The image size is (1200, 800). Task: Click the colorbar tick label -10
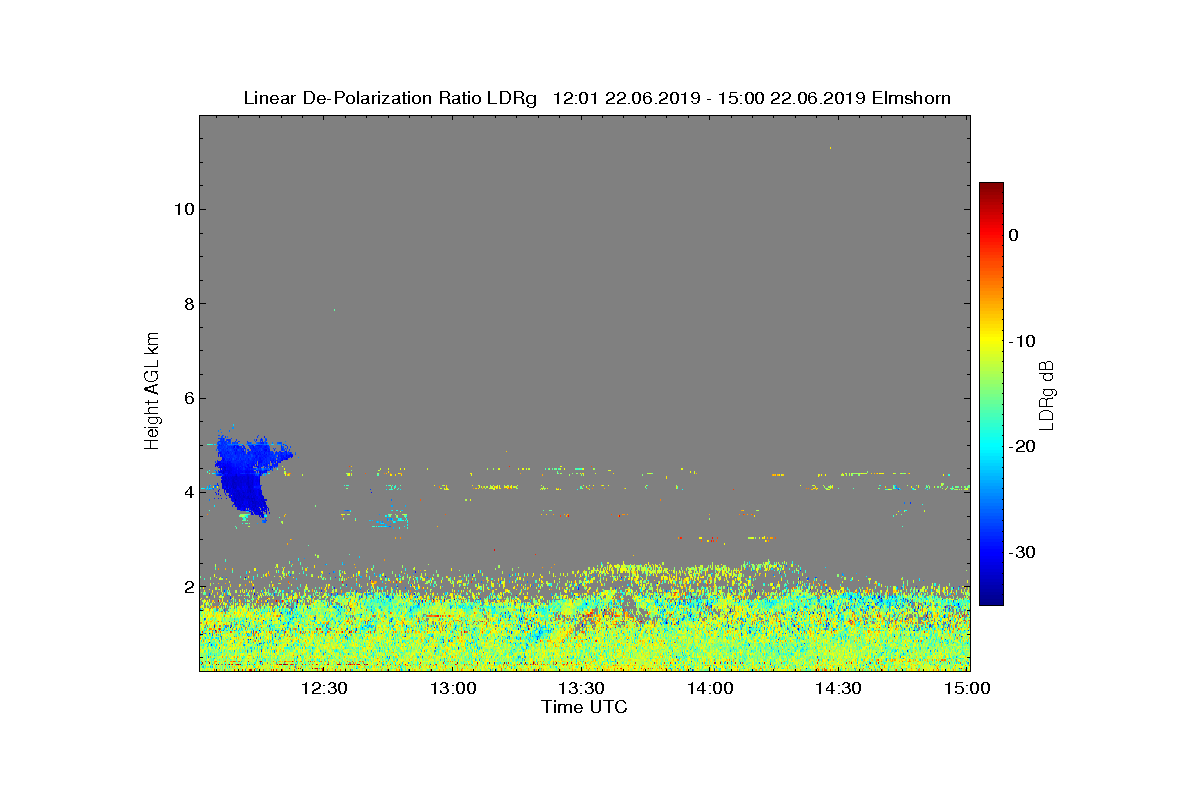click(1021, 341)
